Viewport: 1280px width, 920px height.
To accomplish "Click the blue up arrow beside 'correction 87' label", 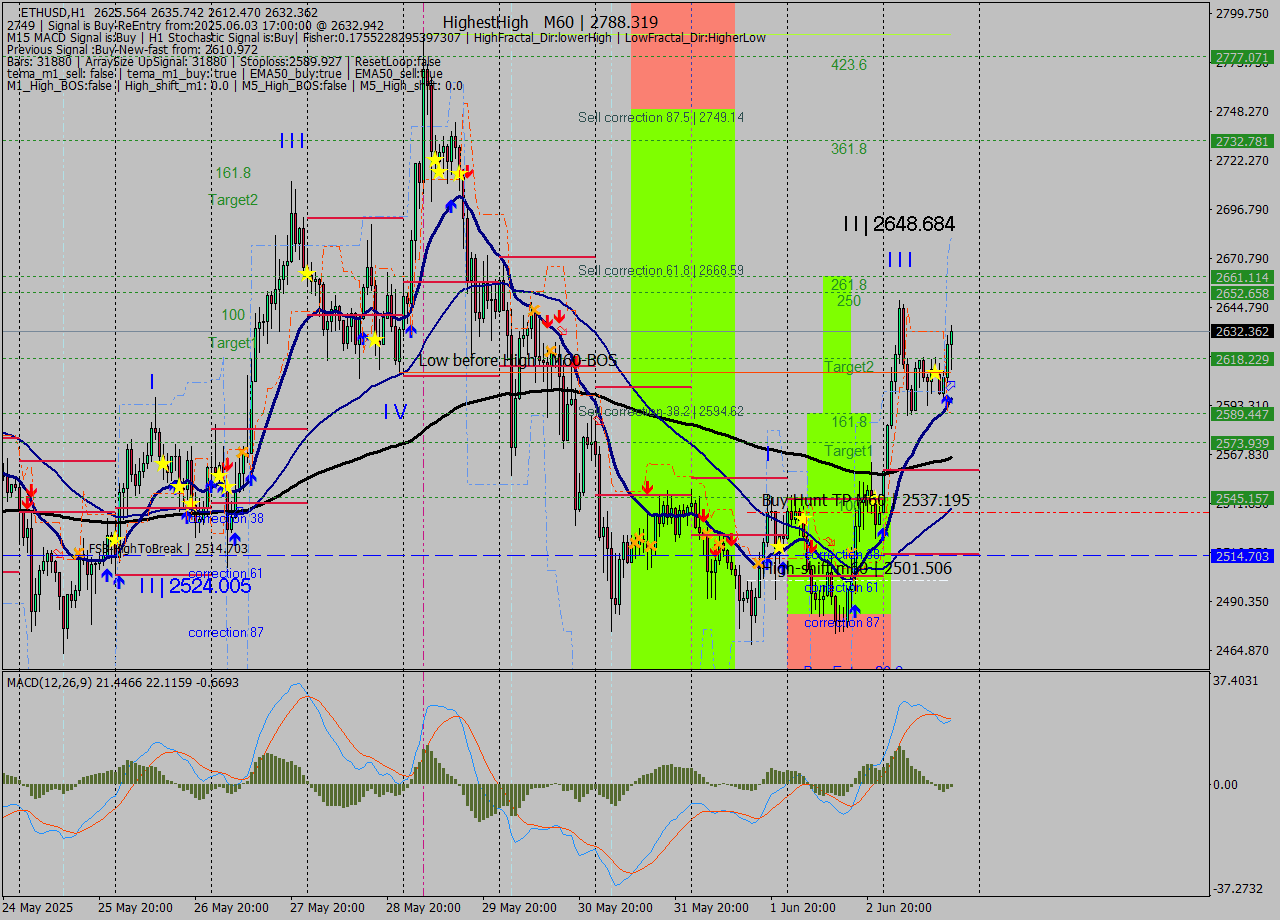I will pos(854,611).
